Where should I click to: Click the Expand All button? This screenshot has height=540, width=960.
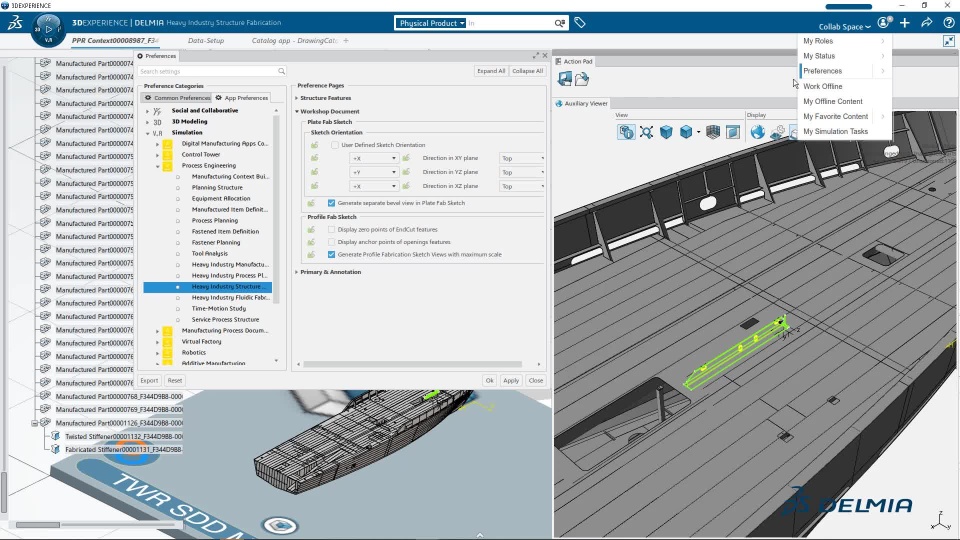click(x=491, y=71)
